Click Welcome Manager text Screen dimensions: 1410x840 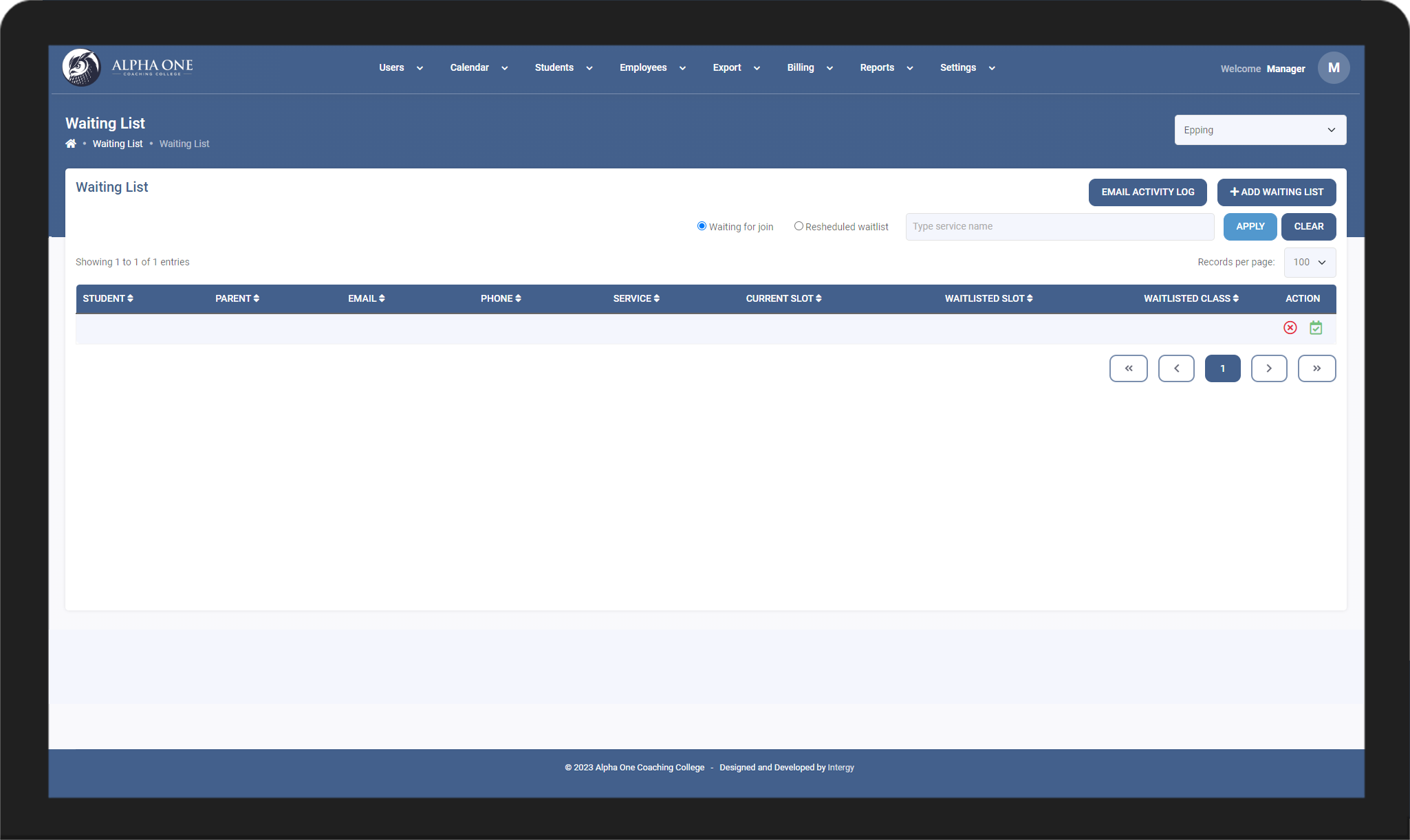(x=1263, y=69)
